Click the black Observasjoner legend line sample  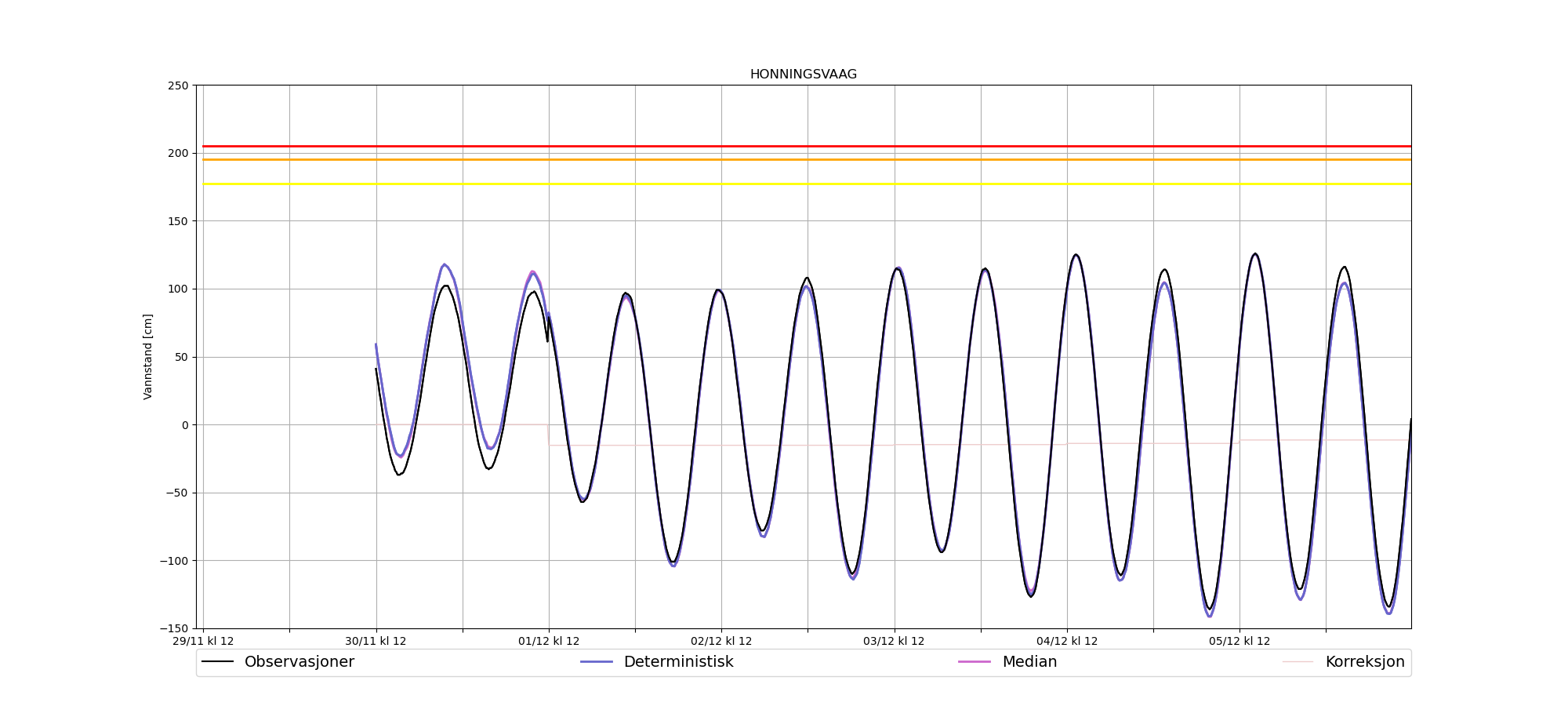coord(217,662)
